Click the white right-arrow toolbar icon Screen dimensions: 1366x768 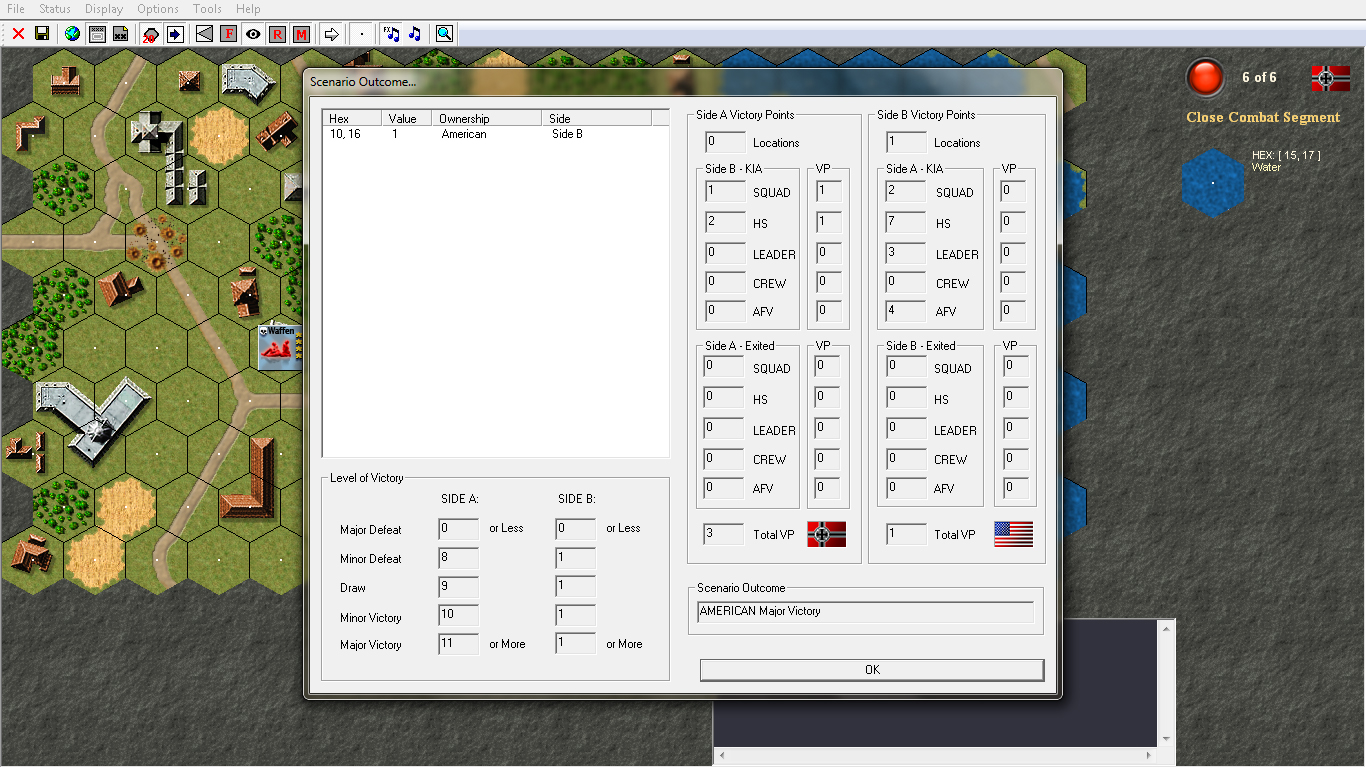pos(331,34)
